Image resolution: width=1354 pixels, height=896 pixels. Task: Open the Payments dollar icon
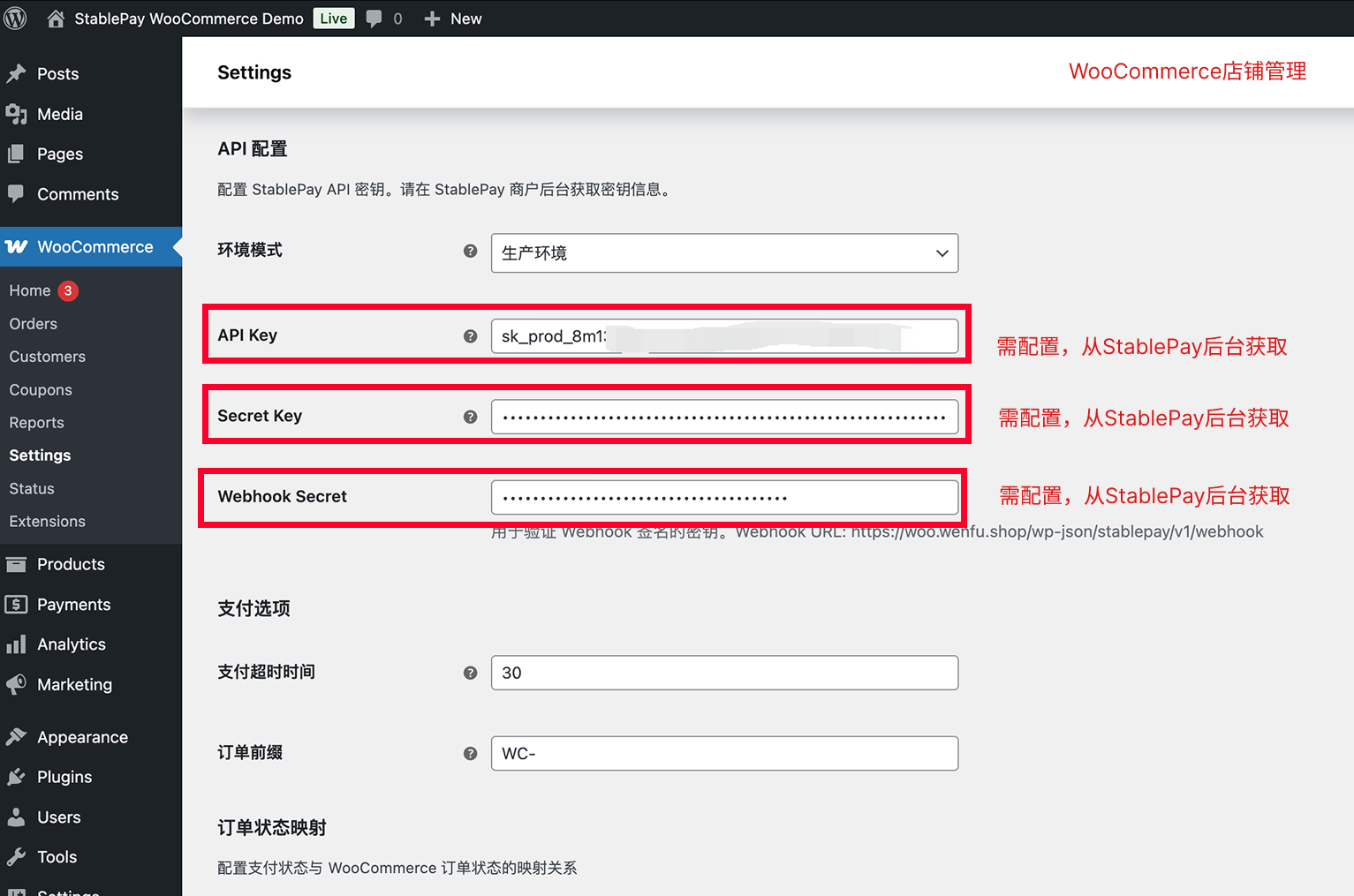click(19, 605)
